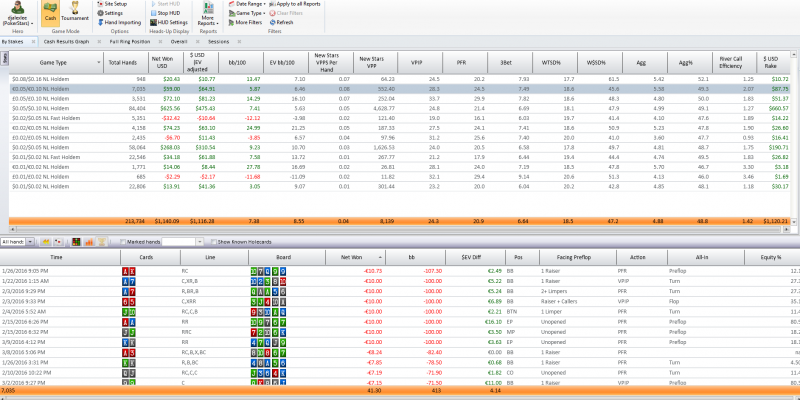Open the Sessions tab

point(218,42)
